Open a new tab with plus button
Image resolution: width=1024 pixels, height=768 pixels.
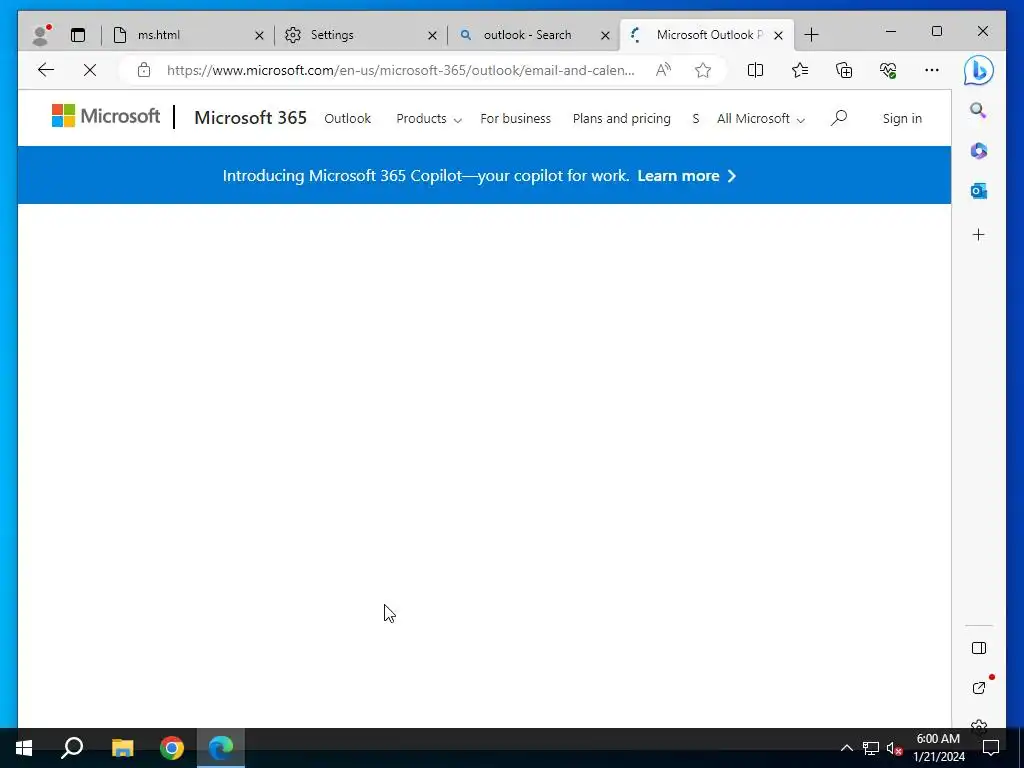pos(812,35)
